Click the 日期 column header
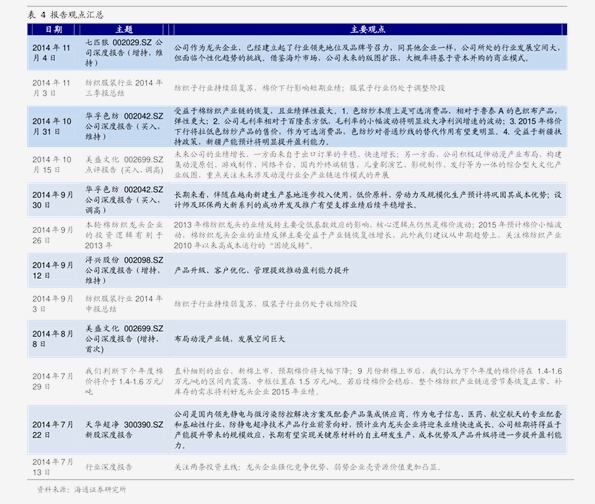The width and height of the screenshot is (595, 504). tap(54, 29)
